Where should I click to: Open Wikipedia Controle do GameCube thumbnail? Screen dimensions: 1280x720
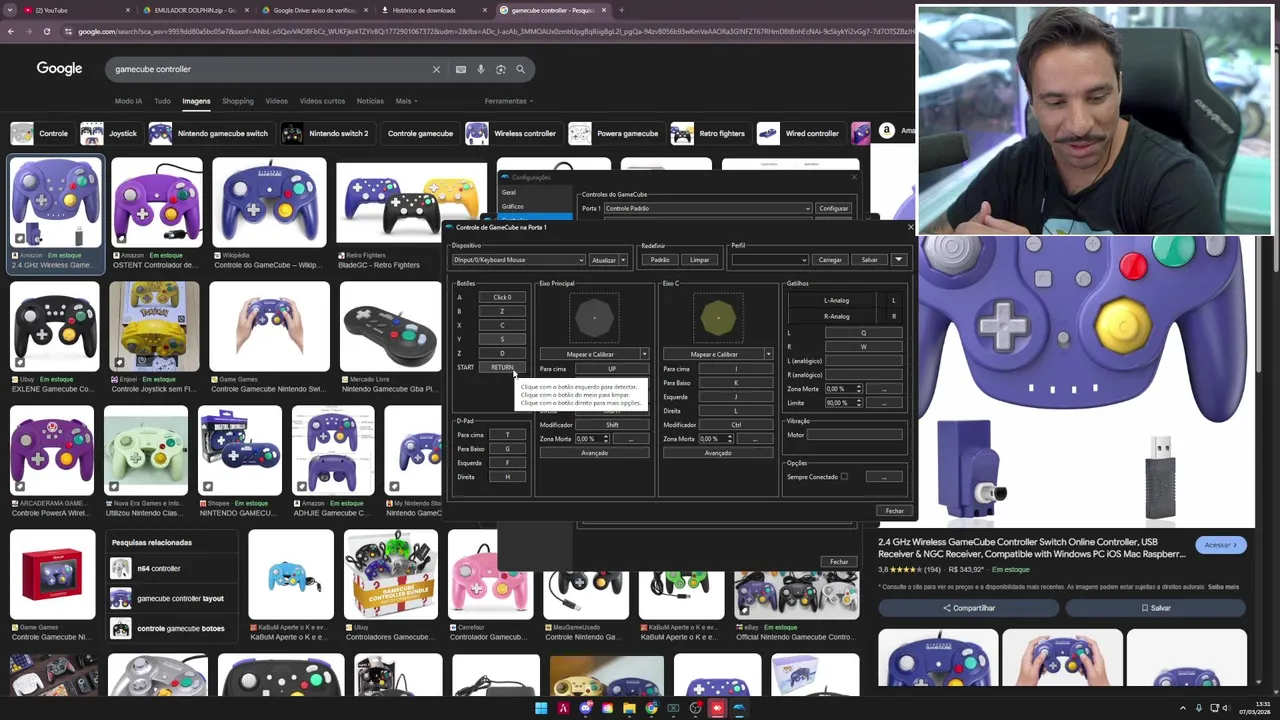click(x=269, y=202)
